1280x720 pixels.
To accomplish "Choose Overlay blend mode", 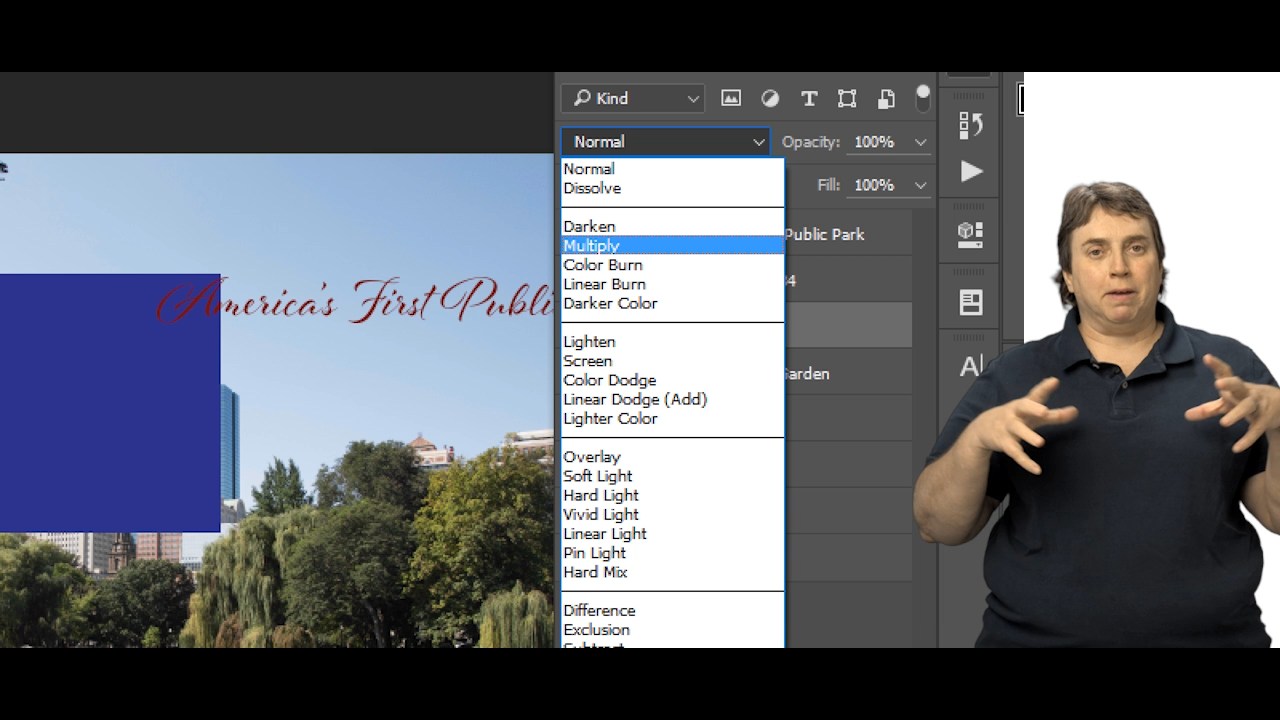I will (x=672, y=457).
